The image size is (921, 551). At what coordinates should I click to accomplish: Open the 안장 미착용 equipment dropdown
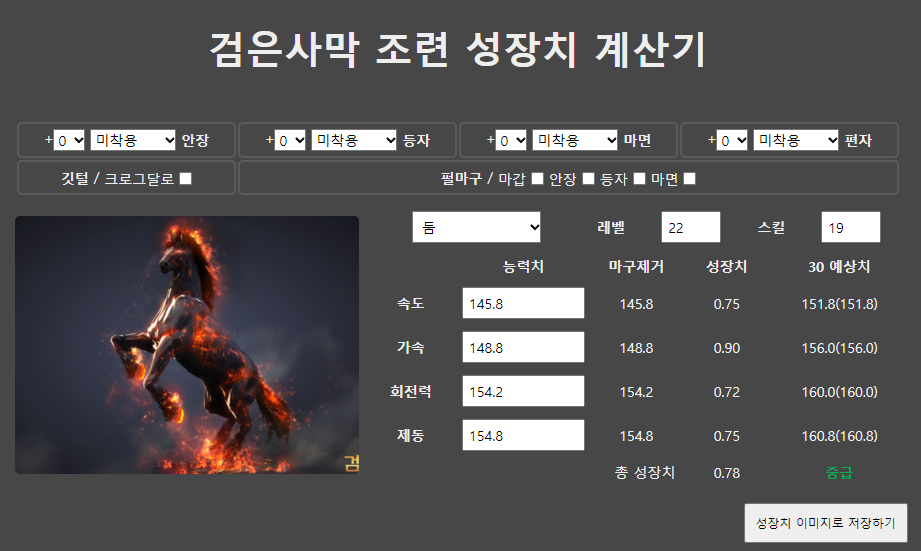133,141
